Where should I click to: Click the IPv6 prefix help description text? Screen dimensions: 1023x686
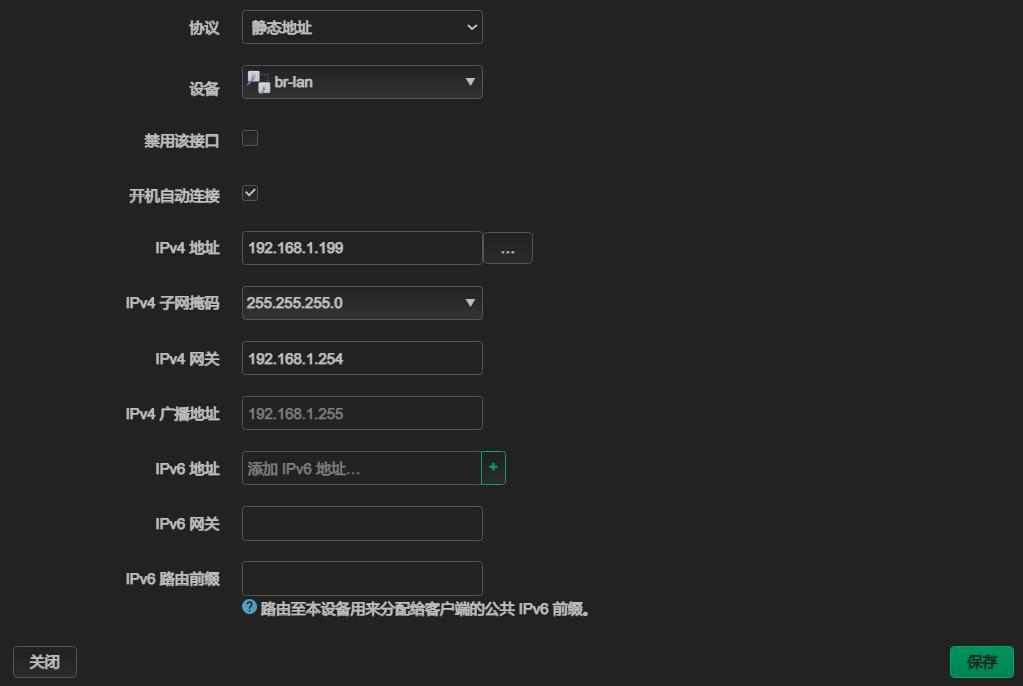tap(424, 608)
